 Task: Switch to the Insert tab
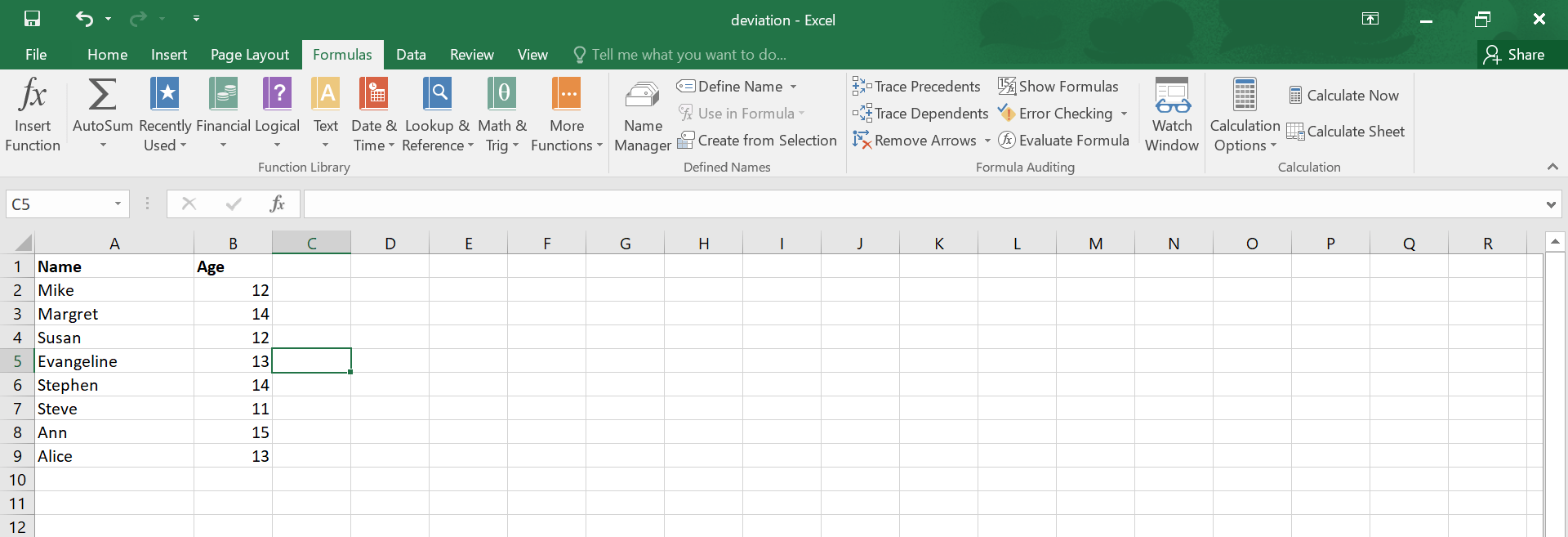169,54
